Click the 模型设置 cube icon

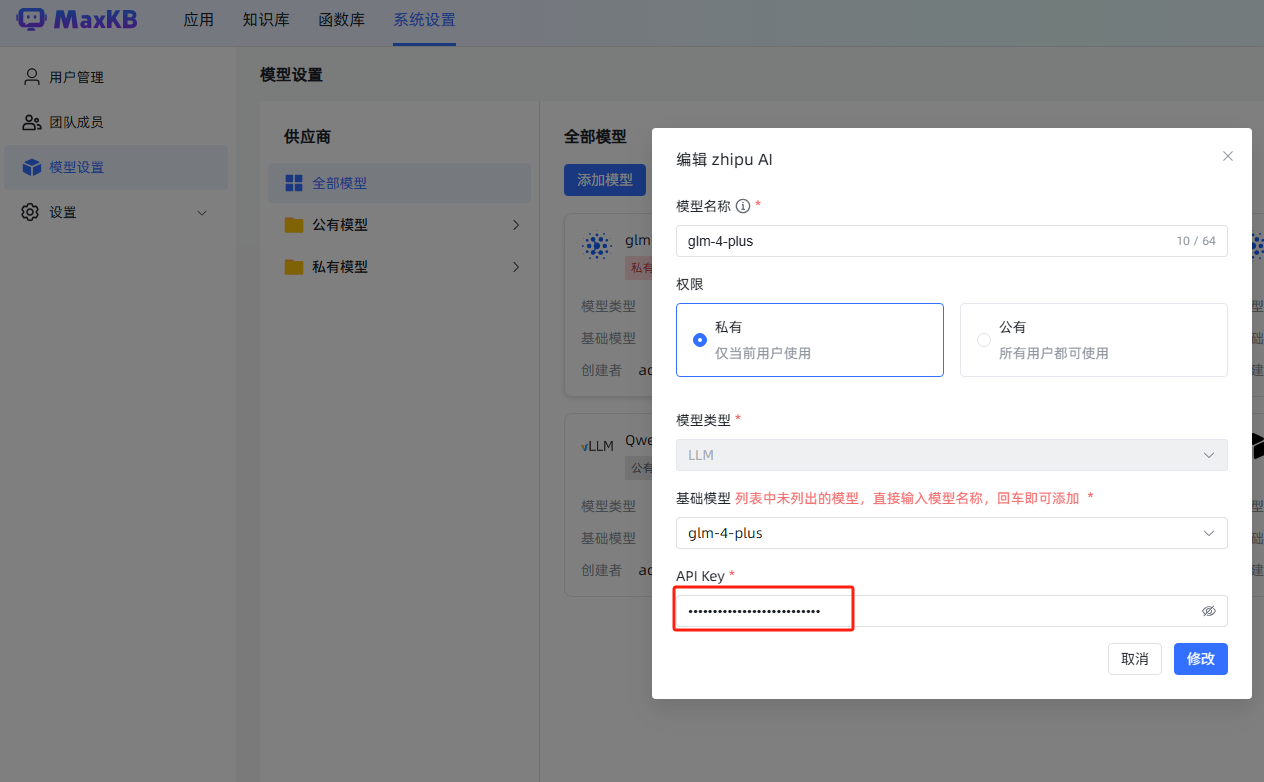click(32, 167)
